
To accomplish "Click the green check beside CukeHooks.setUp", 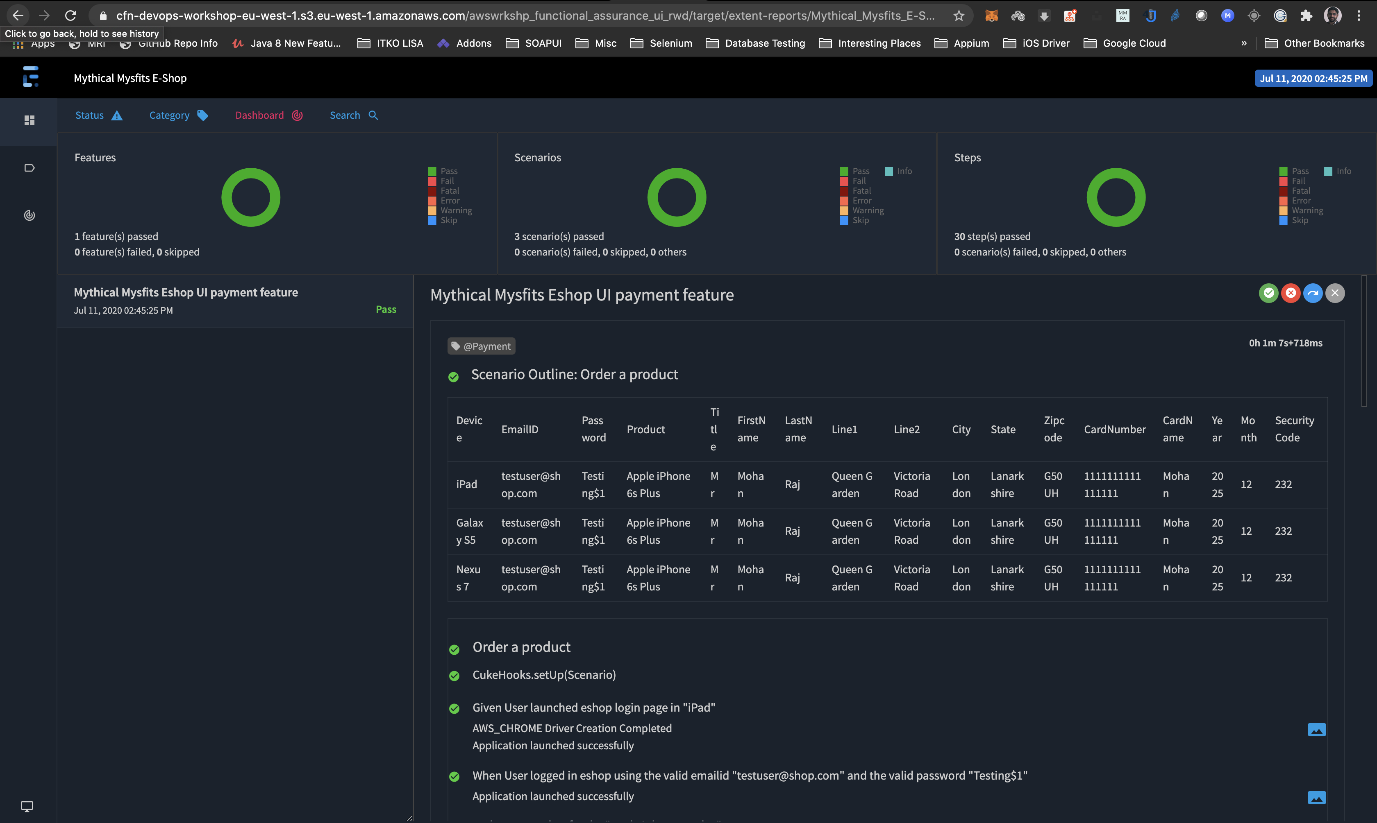I will tap(453, 676).
